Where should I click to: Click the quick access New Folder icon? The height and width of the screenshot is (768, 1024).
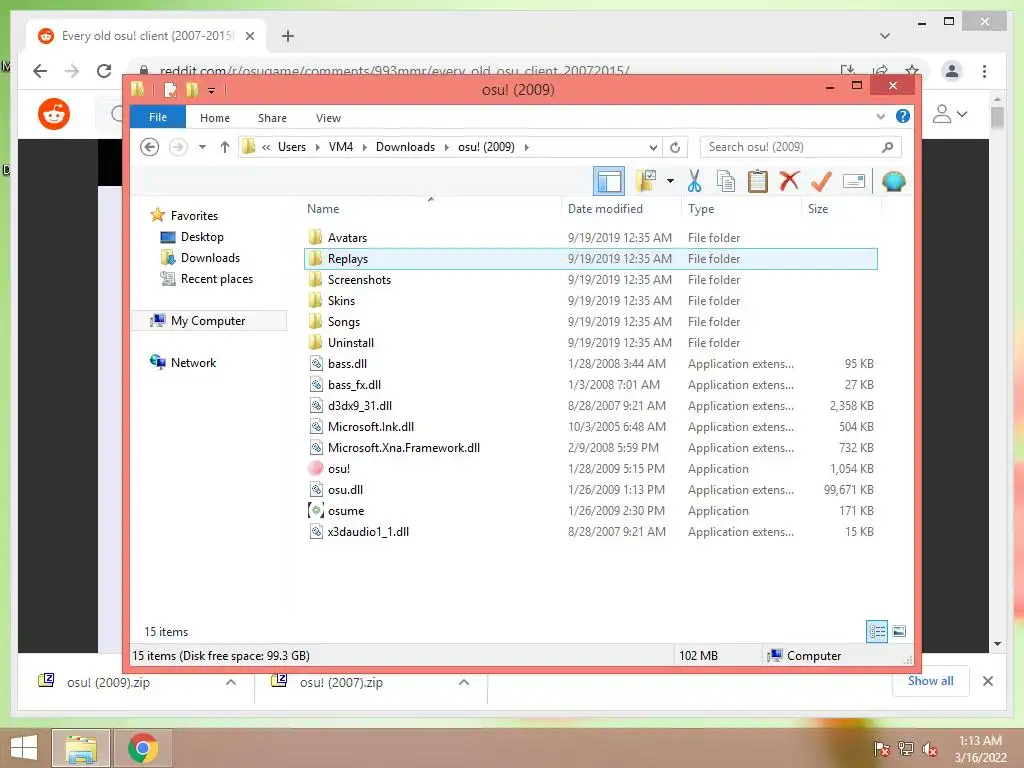coord(192,89)
